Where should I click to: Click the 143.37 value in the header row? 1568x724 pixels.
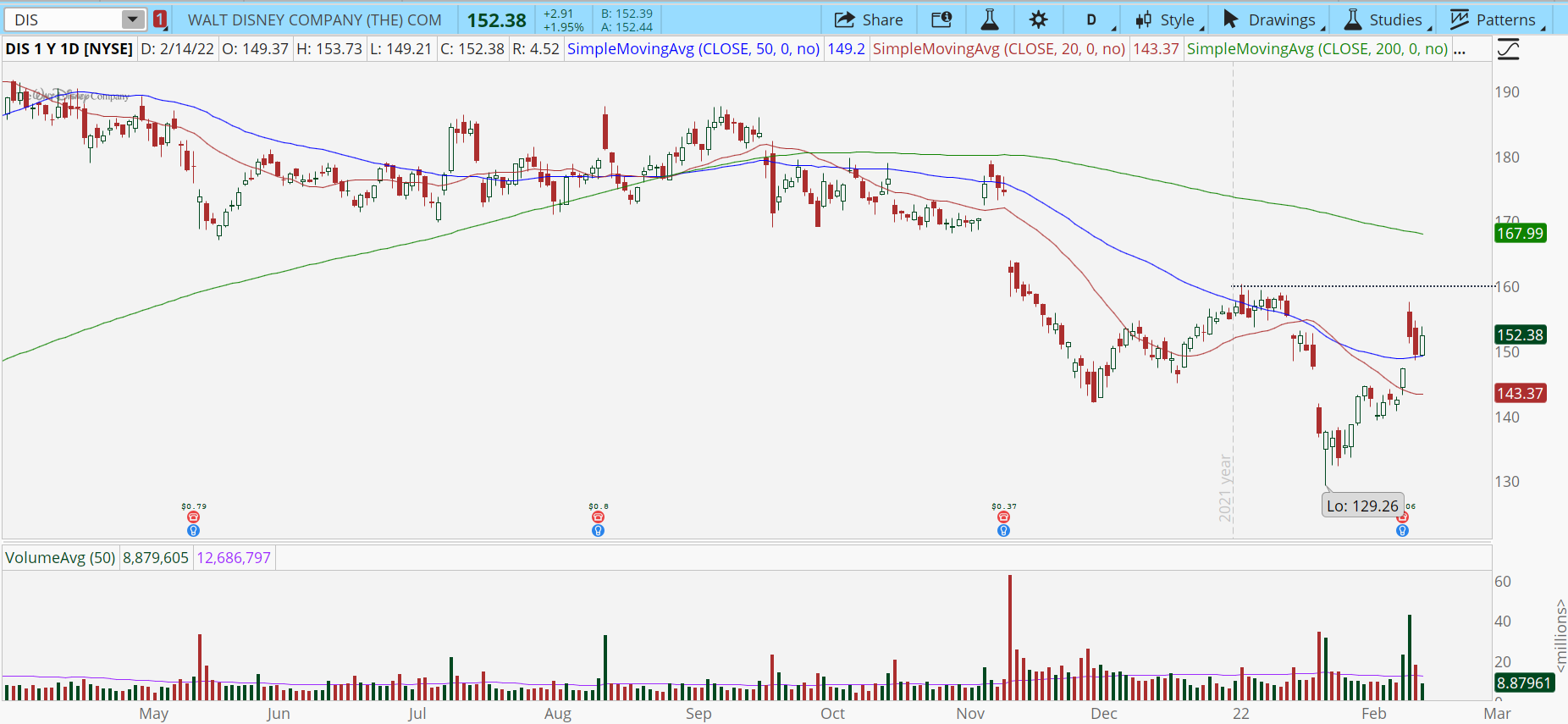(1157, 49)
